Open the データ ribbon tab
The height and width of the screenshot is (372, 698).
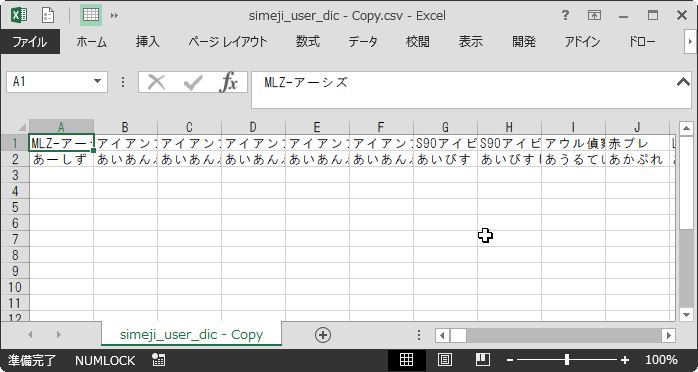363,42
